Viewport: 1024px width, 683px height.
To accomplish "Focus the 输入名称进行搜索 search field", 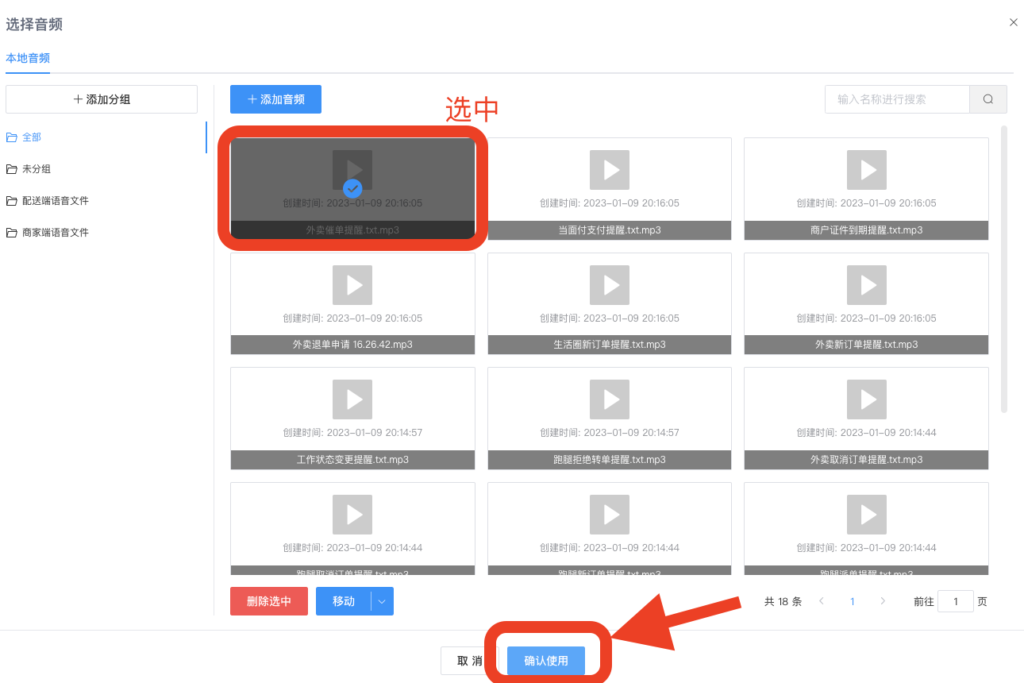I will click(897, 99).
